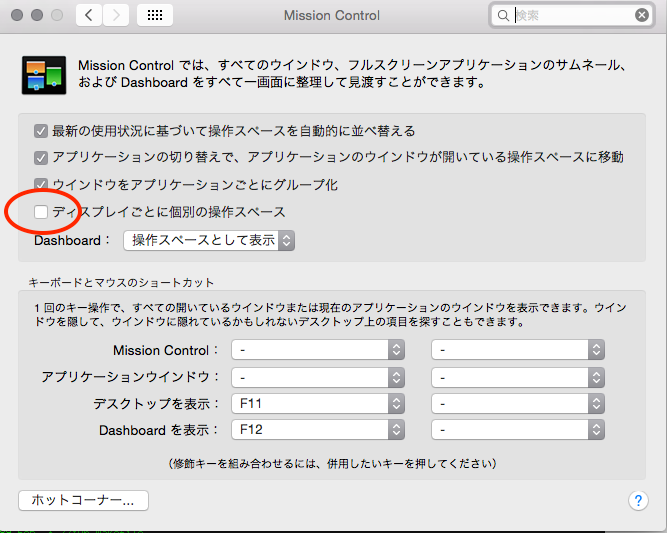Open Dashboard を表示 F12 dropdown

coord(318,430)
